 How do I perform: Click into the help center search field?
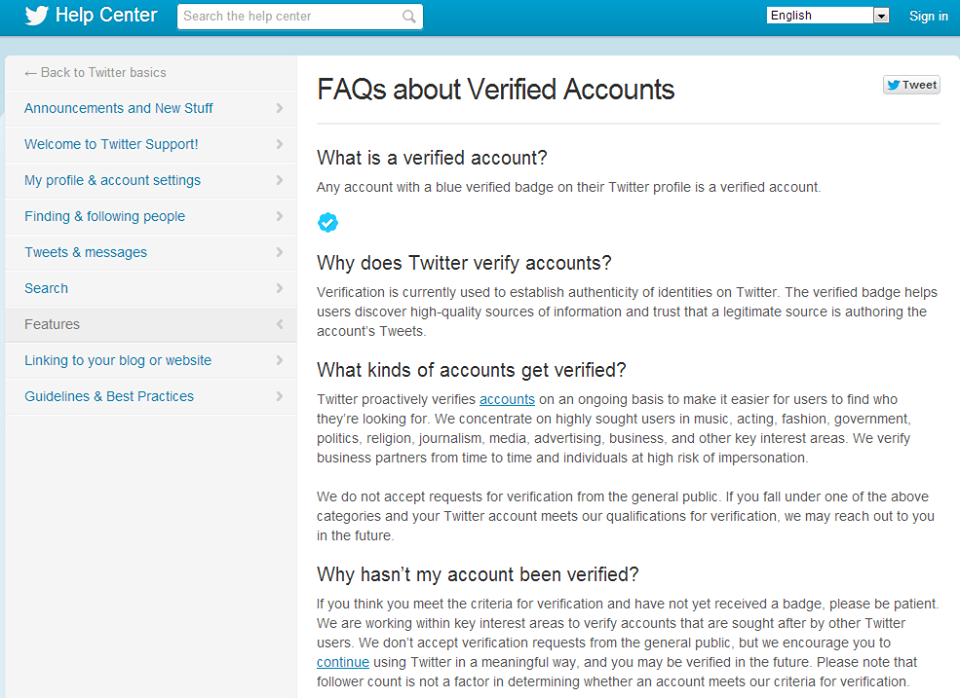coord(290,16)
